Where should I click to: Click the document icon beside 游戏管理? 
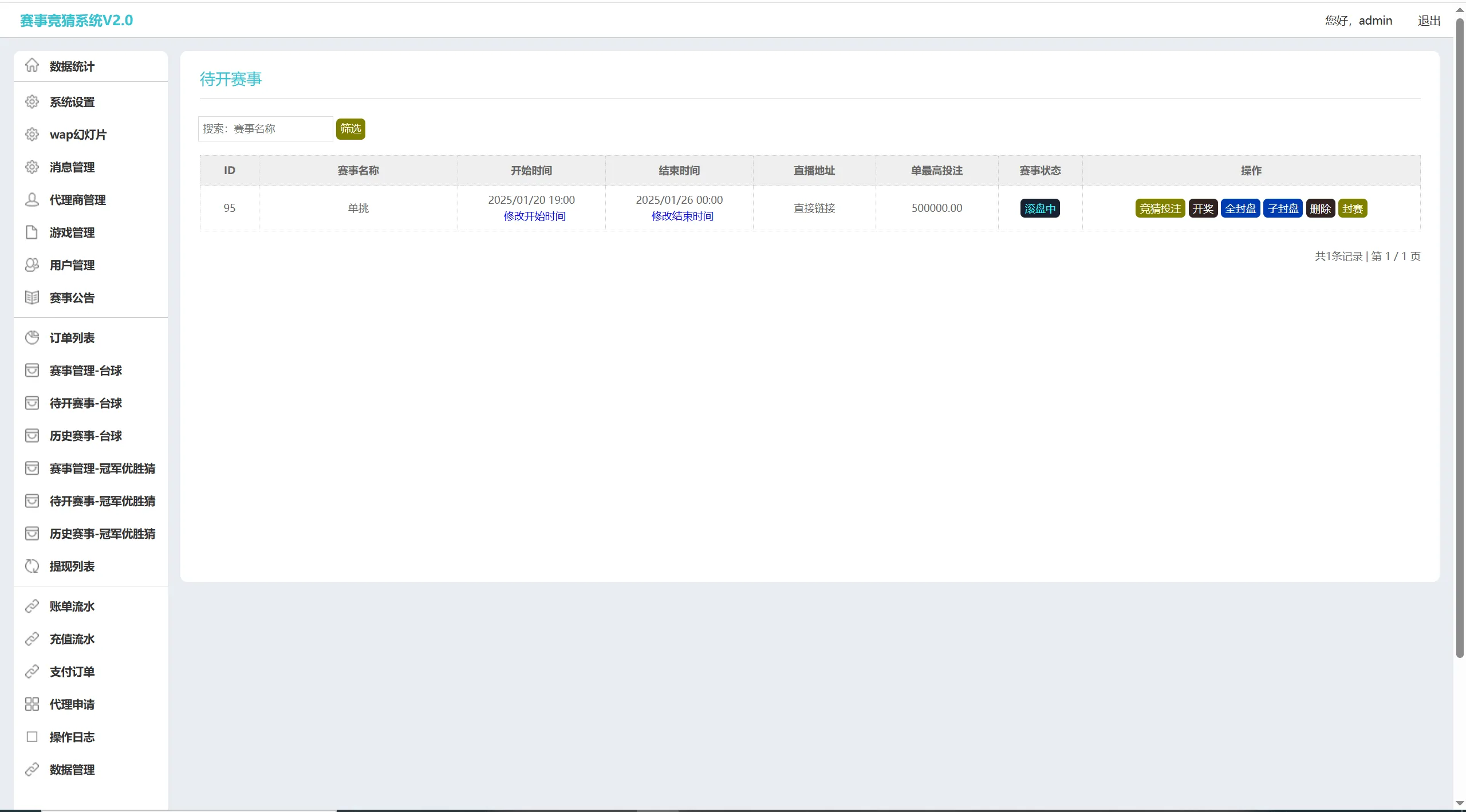click(x=32, y=232)
